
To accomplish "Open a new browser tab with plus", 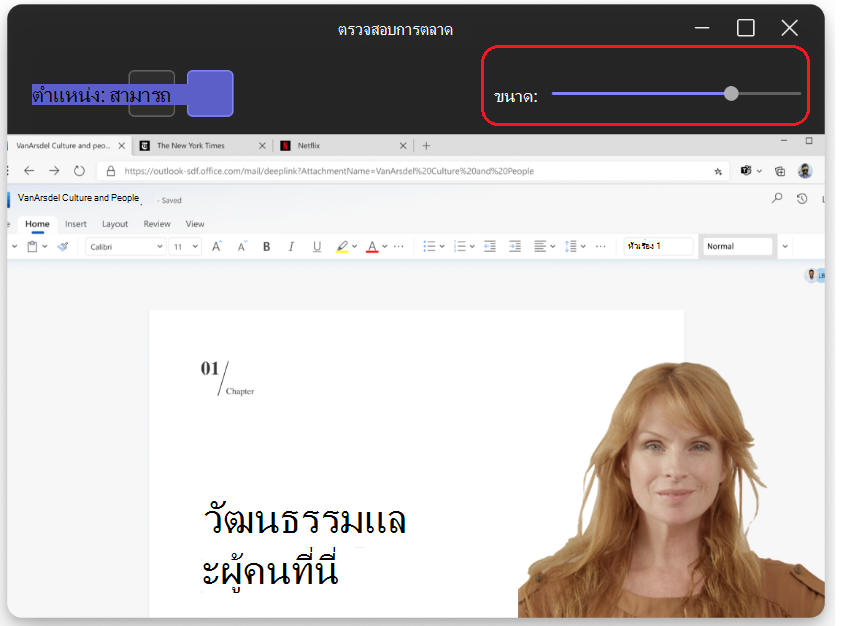I will (426, 146).
